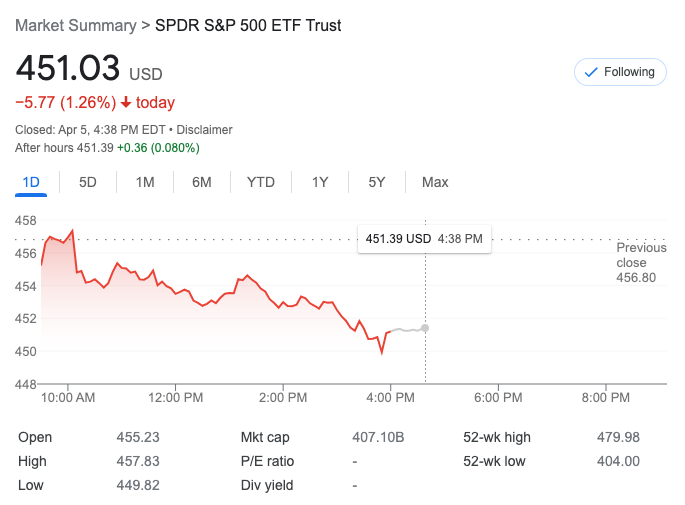The image size is (685, 505).
Task: Switch to the 5D chart tab
Action: [x=88, y=182]
